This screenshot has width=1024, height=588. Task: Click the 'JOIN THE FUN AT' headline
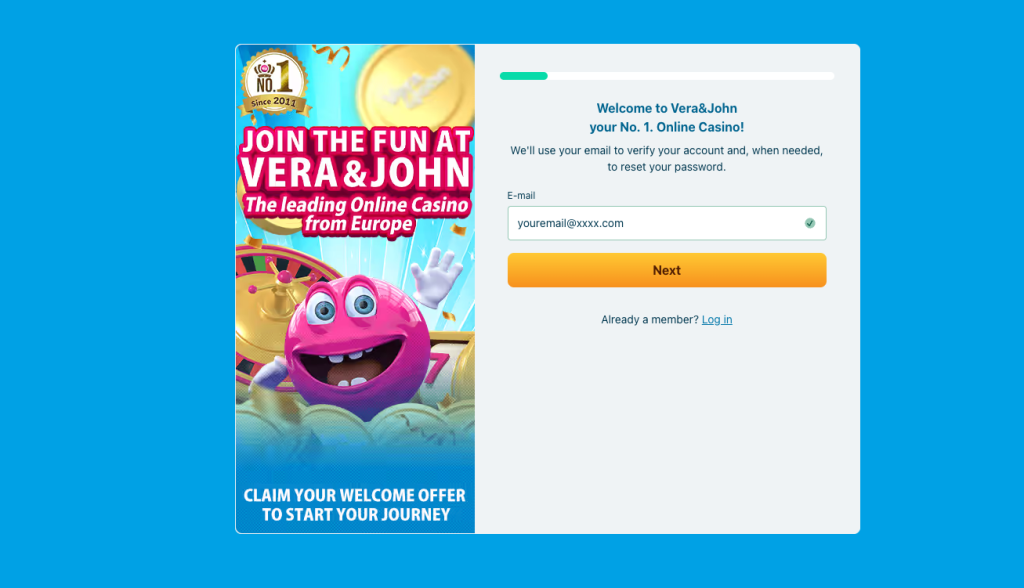point(356,141)
